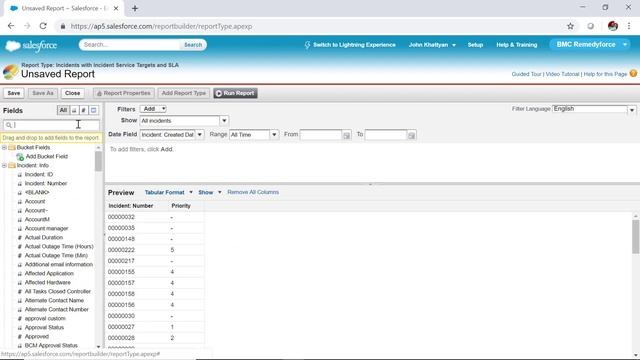Filter fields by text type icon
Screen dimensions: 640x360
coord(74,110)
